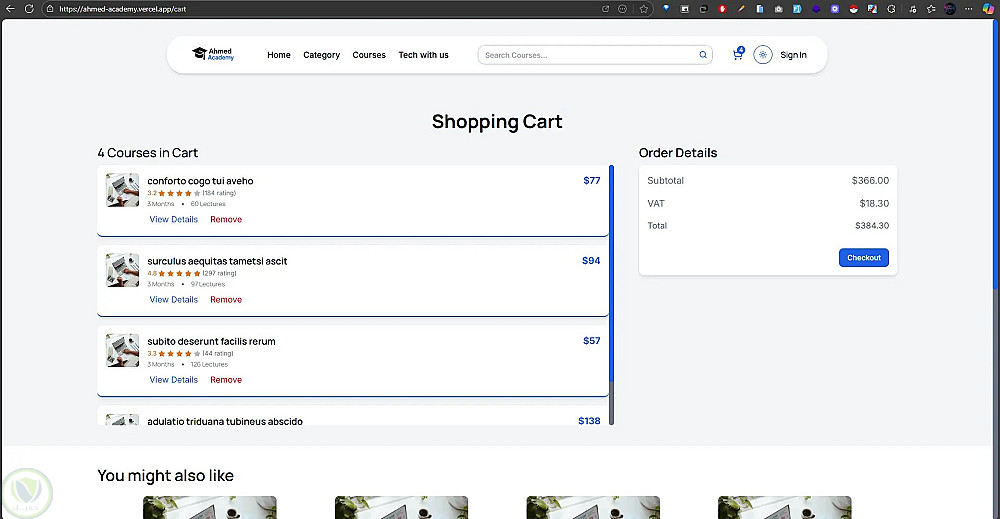Click the Ahmed Academy logo
The image size is (1000, 519).
[213, 55]
